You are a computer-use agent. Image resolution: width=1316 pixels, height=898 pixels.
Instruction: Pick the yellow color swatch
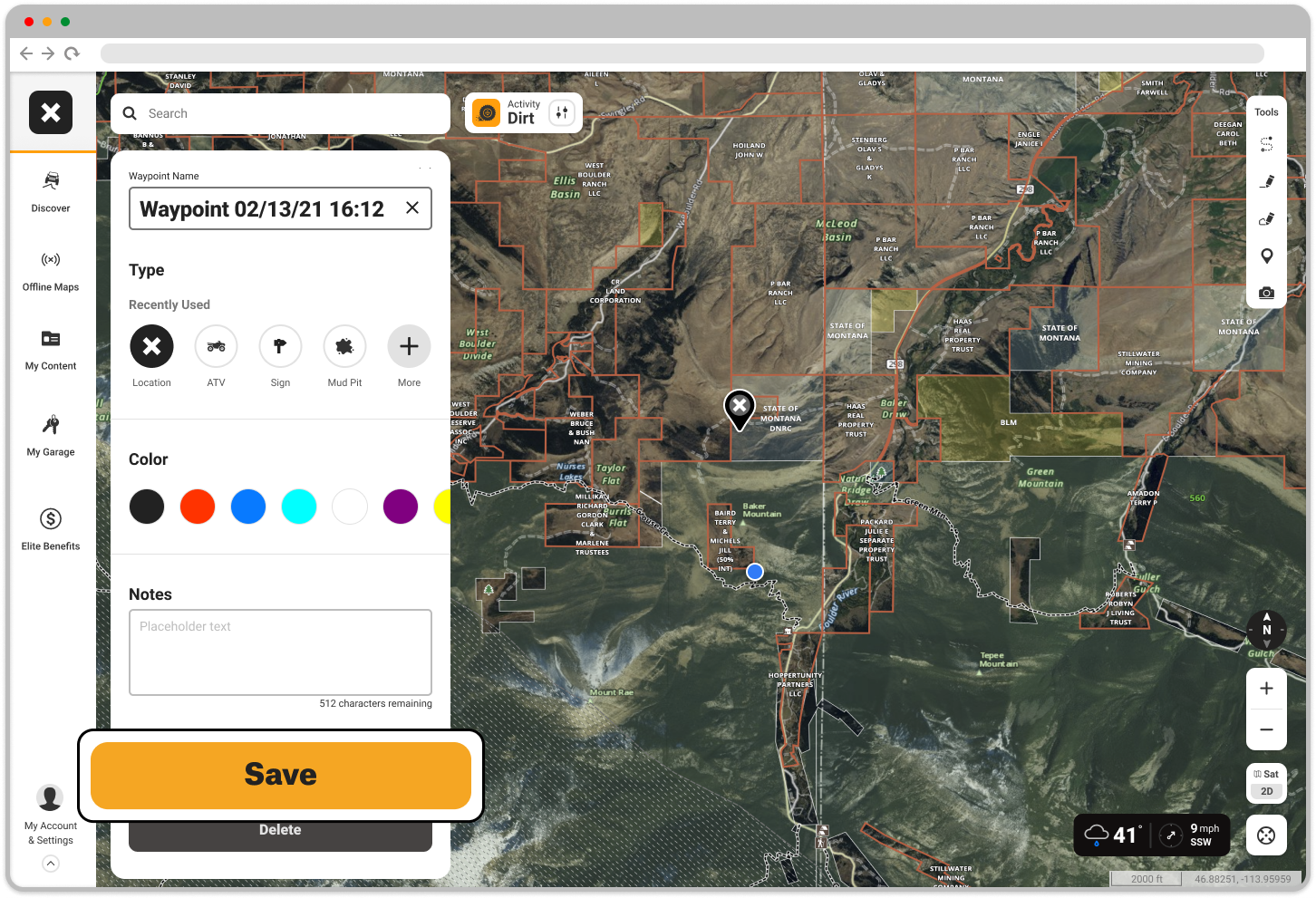[442, 507]
